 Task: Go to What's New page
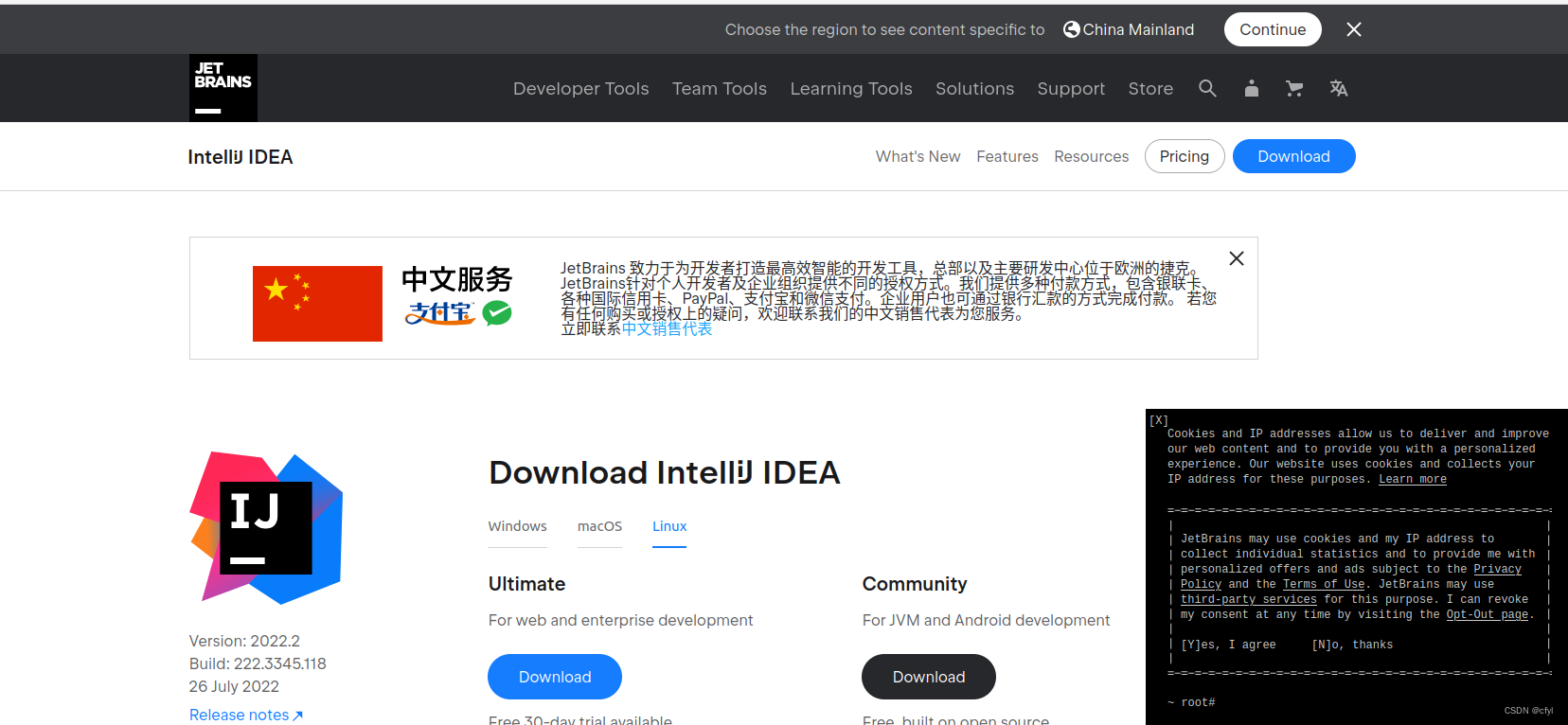918,156
